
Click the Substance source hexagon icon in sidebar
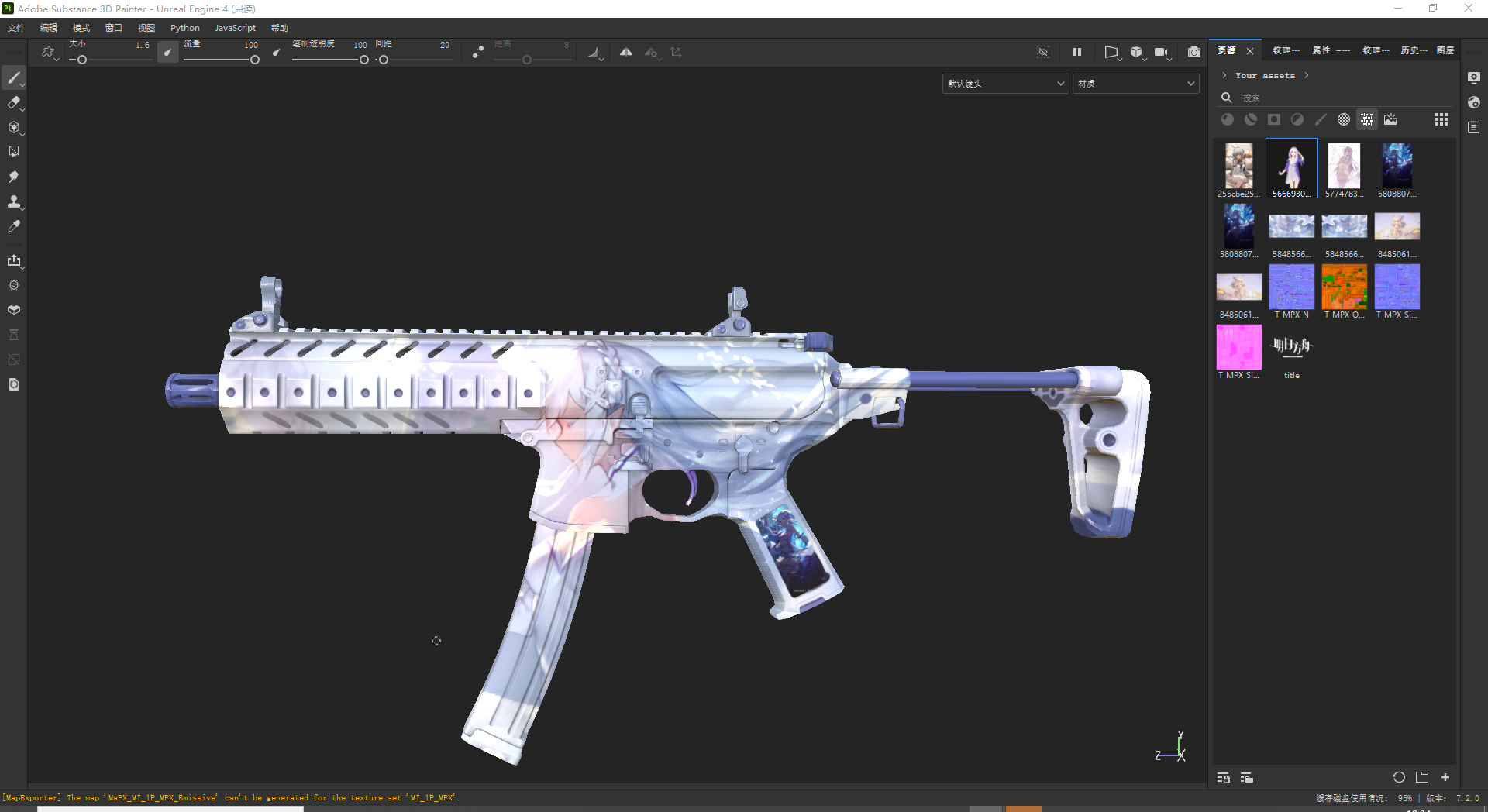[14, 285]
